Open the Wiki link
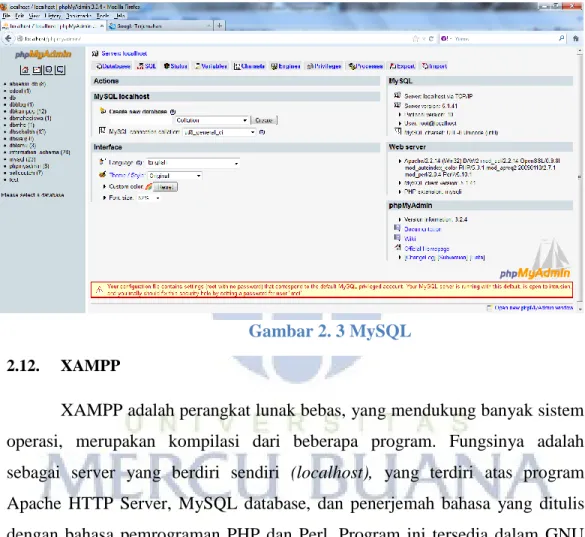This screenshot has width=585, height=537. click(410, 239)
